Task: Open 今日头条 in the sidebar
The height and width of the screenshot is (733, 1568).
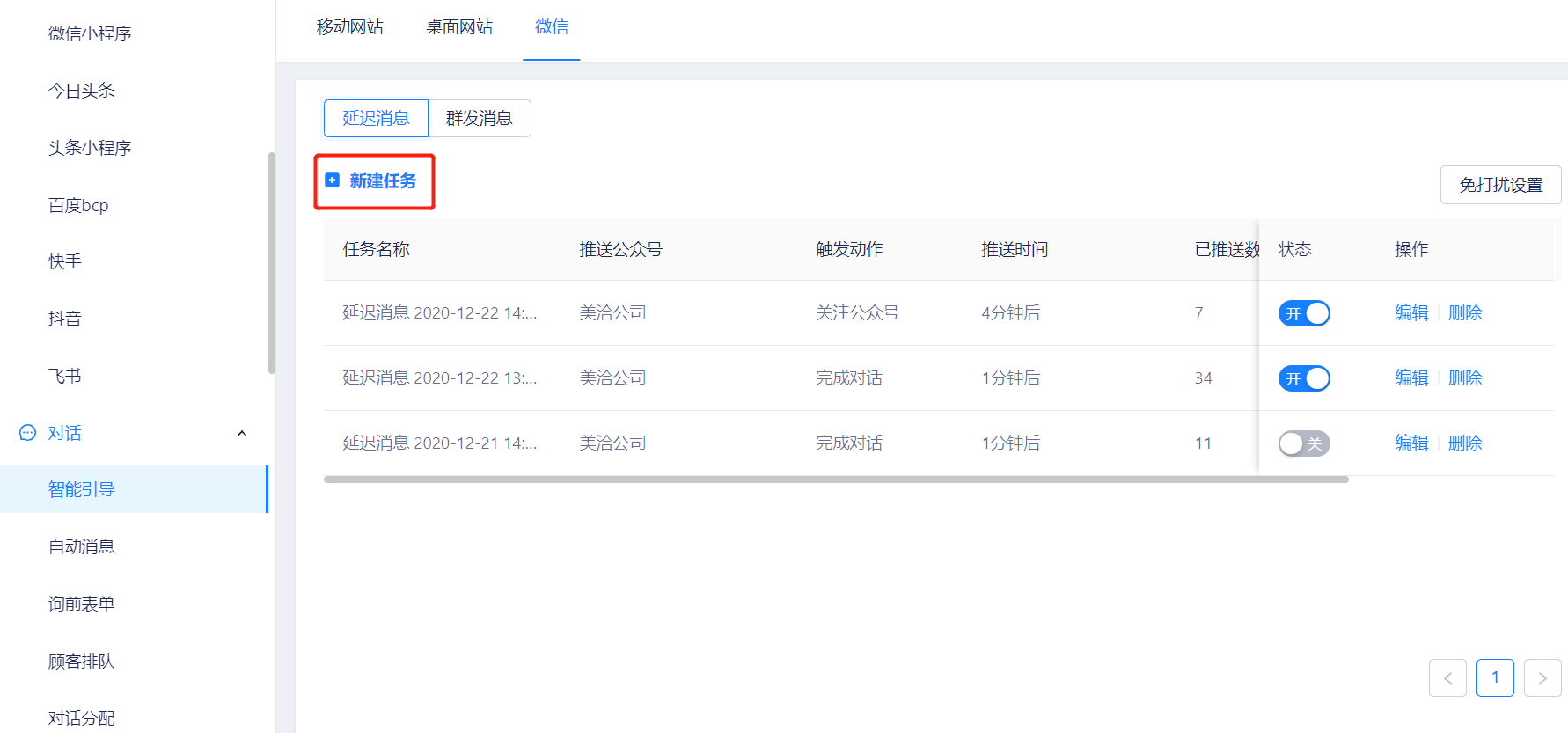Action: pos(81,91)
